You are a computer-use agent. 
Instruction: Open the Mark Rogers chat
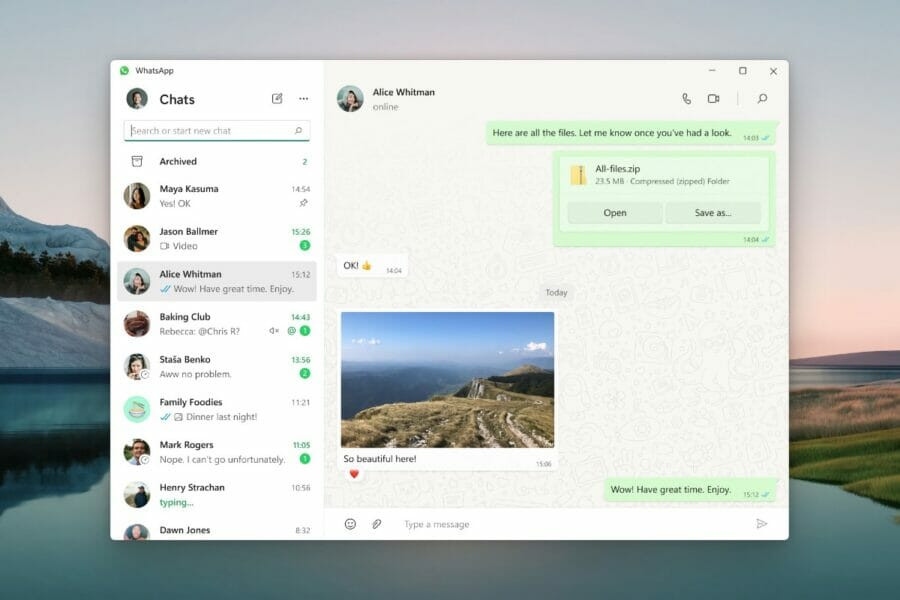[217, 452]
